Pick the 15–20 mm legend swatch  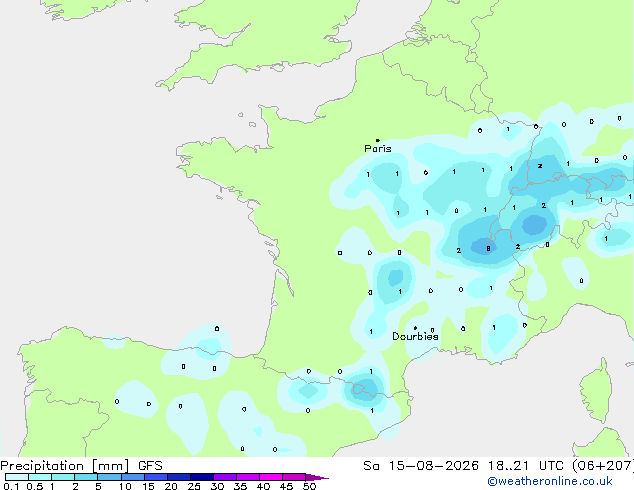tap(156, 477)
